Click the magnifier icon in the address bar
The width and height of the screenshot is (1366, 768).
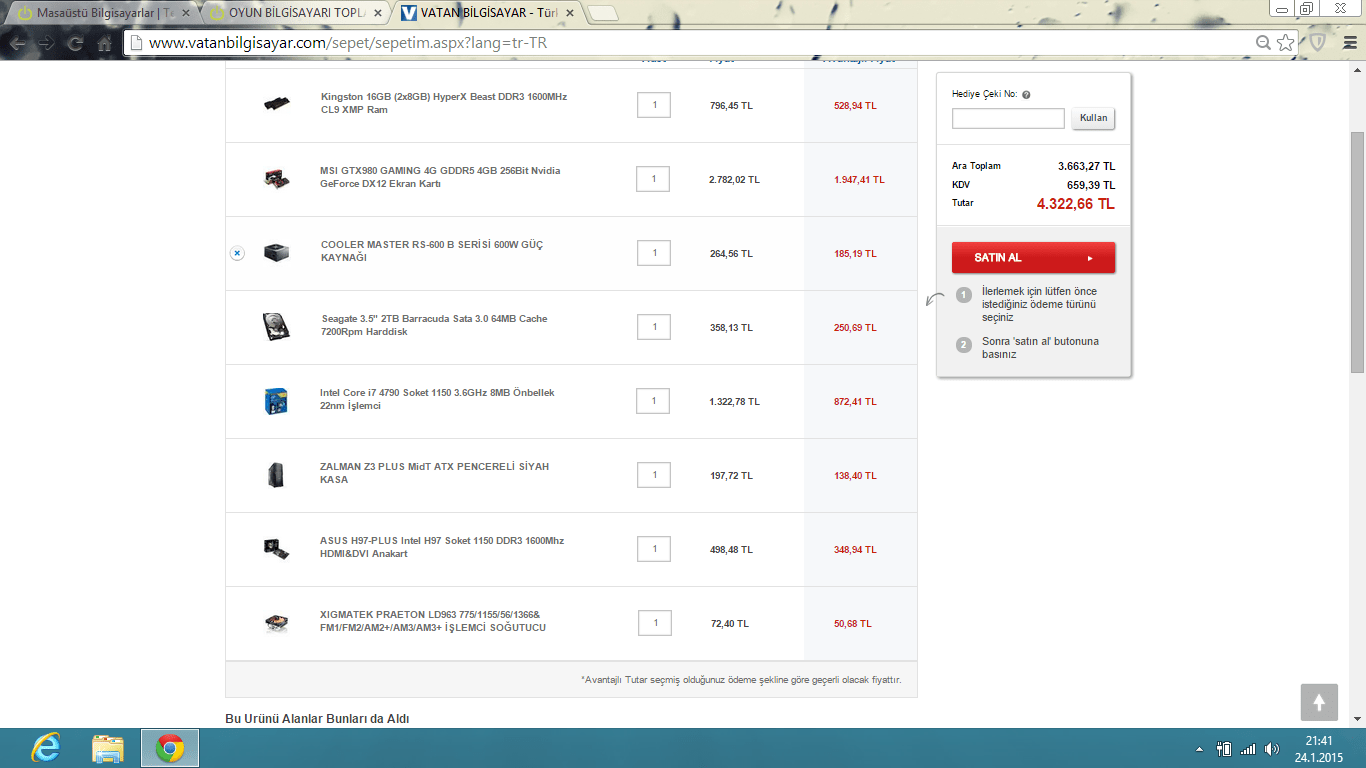1264,43
